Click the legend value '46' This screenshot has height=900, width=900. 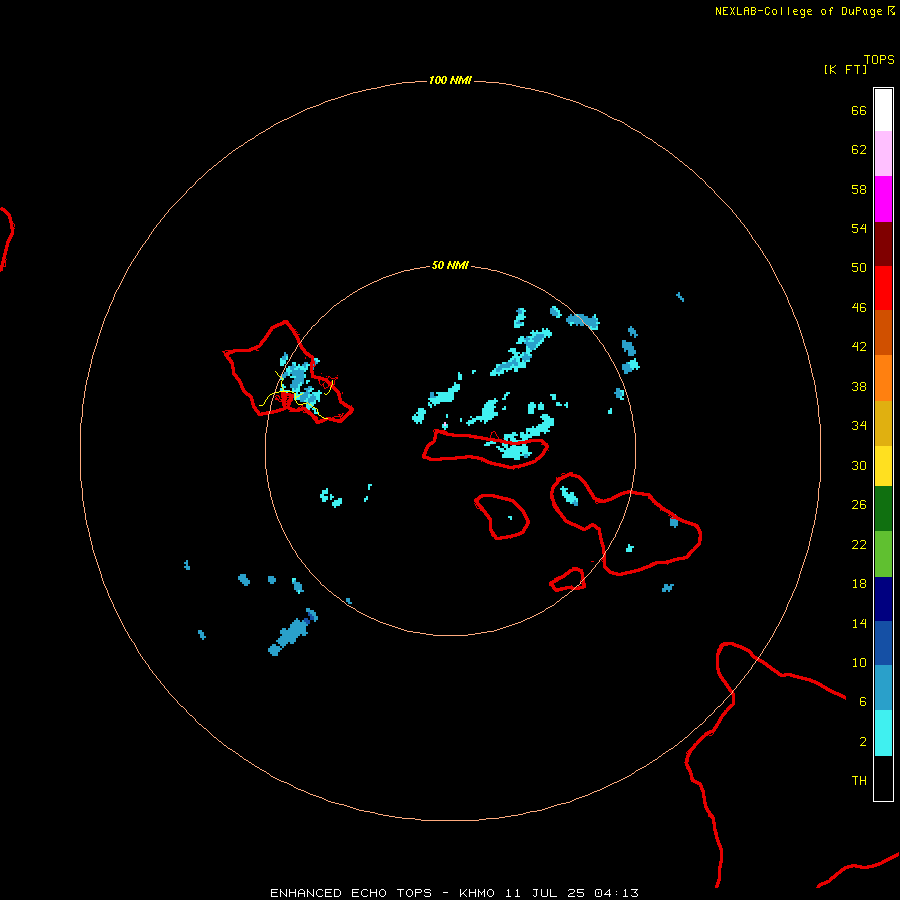(x=859, y=308)
